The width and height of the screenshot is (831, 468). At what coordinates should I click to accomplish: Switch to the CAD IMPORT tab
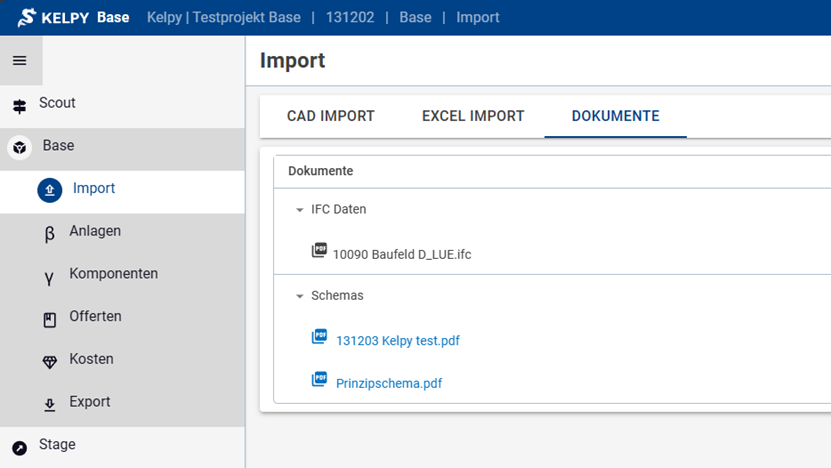tap(330, 116)
